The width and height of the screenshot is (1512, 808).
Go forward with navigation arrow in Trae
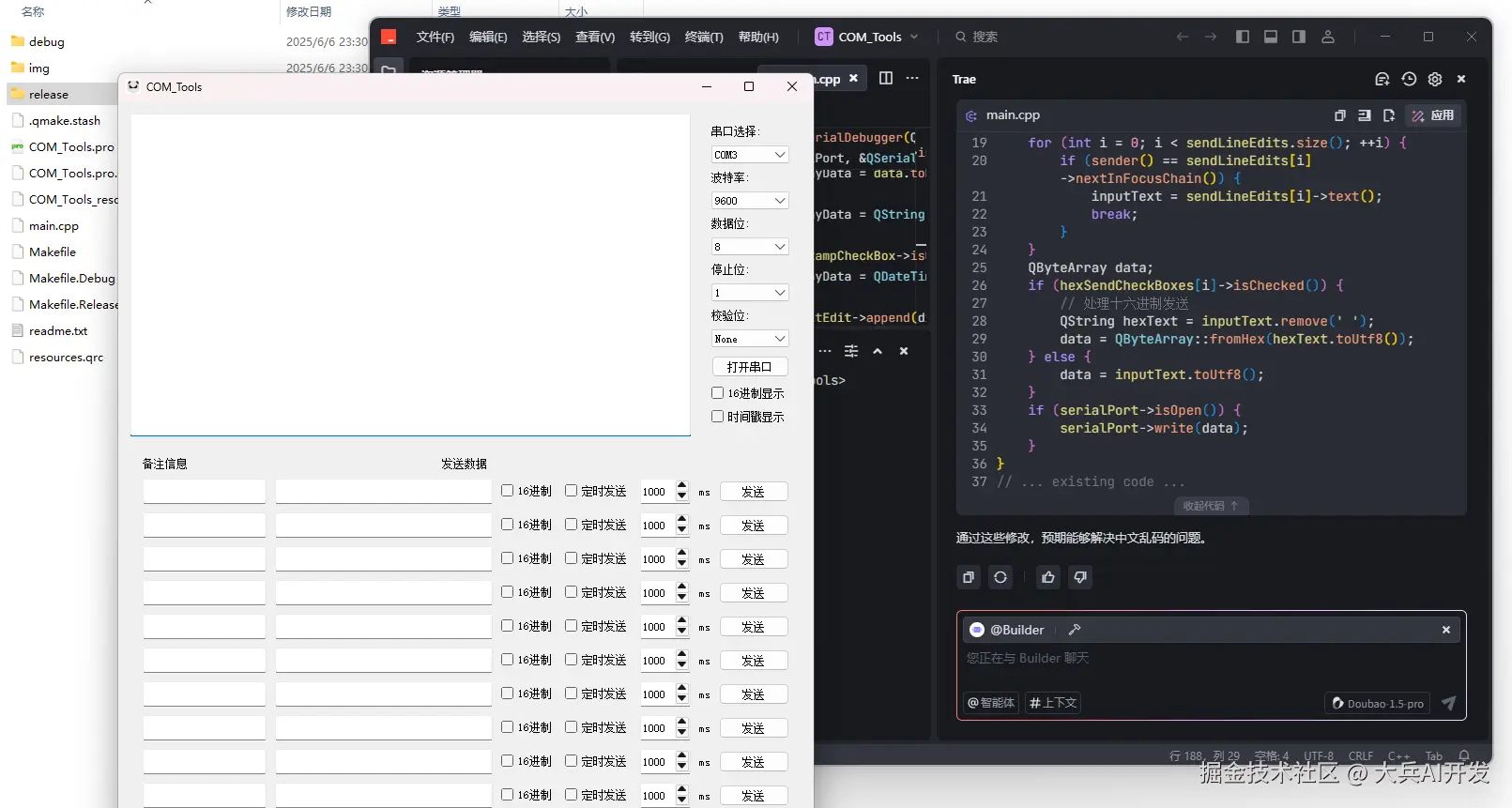coord(1211,37)
